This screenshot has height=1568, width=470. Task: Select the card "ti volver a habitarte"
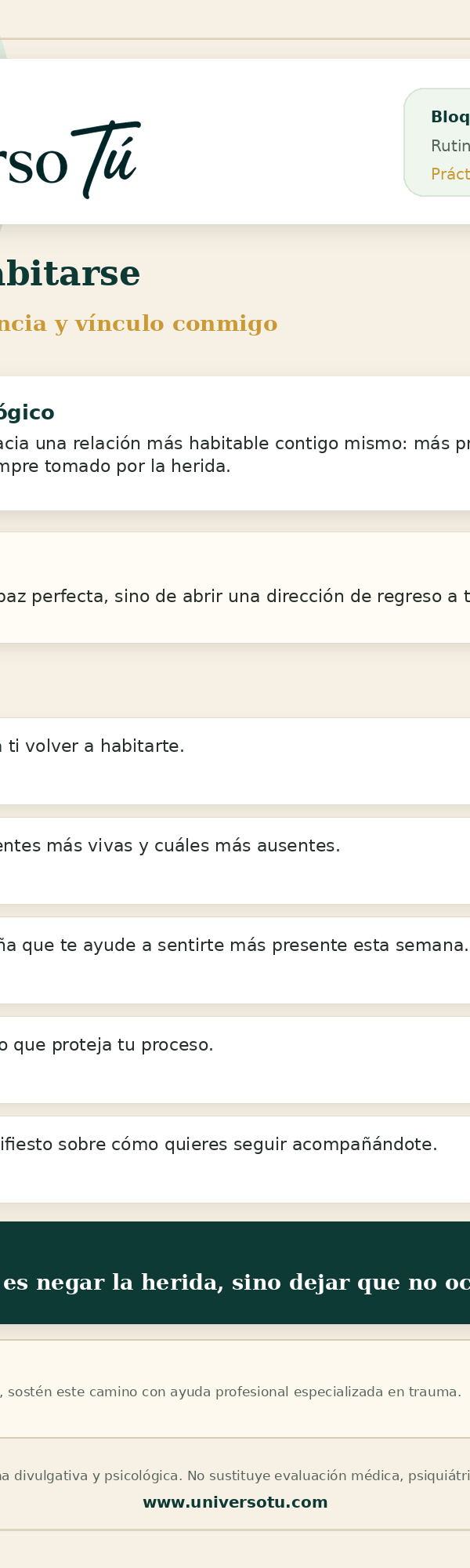coord(235,760)
